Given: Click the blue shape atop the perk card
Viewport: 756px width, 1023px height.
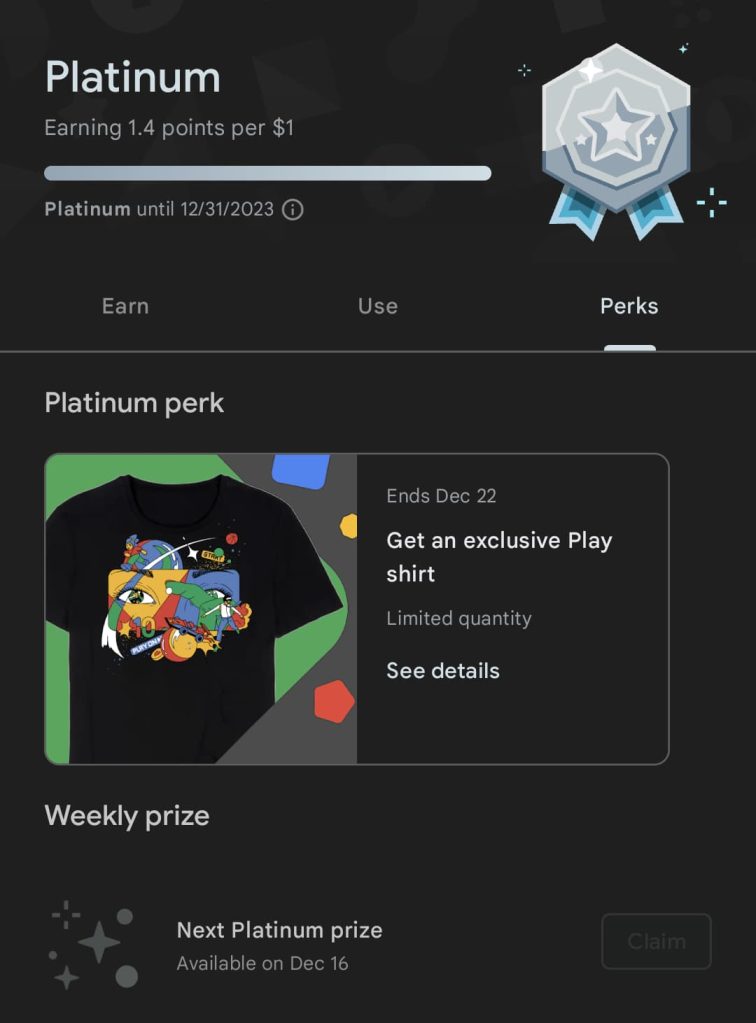Looking at the screenshot, I should 301,470.
